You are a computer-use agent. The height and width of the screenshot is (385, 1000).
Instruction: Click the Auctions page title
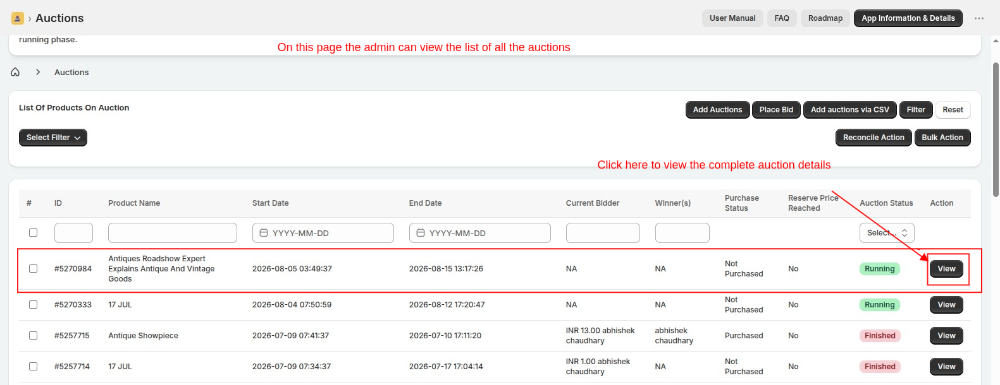(59, 18)
